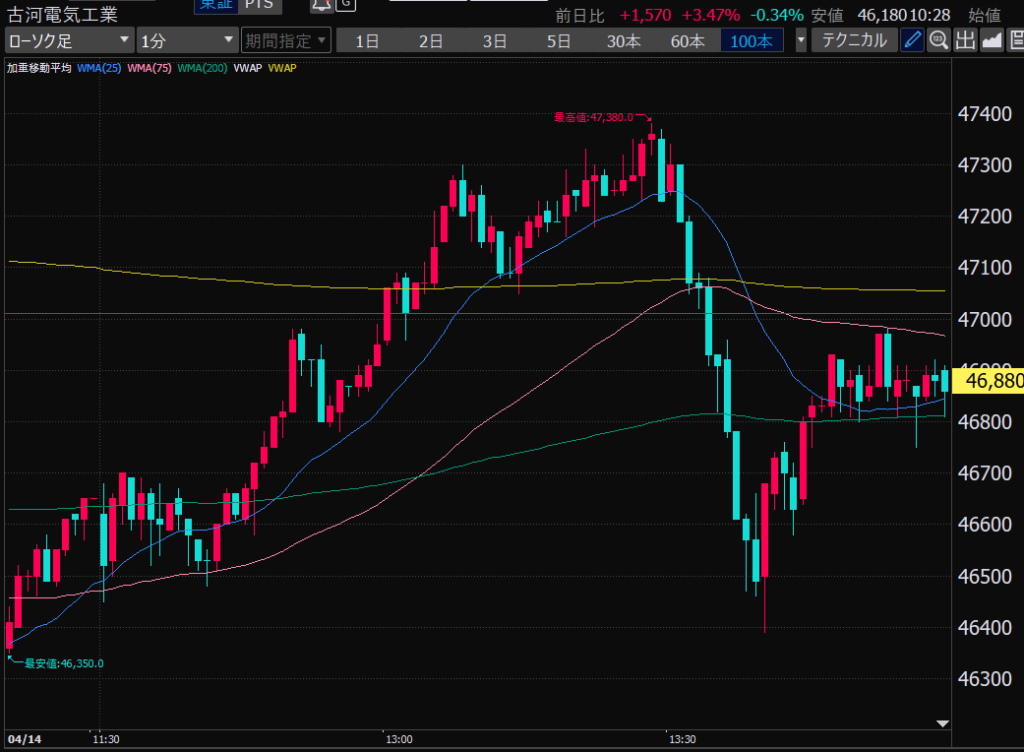Toggle the WMA(75) legend label
Screen dimensions: 1024x752
click(150, 68)
